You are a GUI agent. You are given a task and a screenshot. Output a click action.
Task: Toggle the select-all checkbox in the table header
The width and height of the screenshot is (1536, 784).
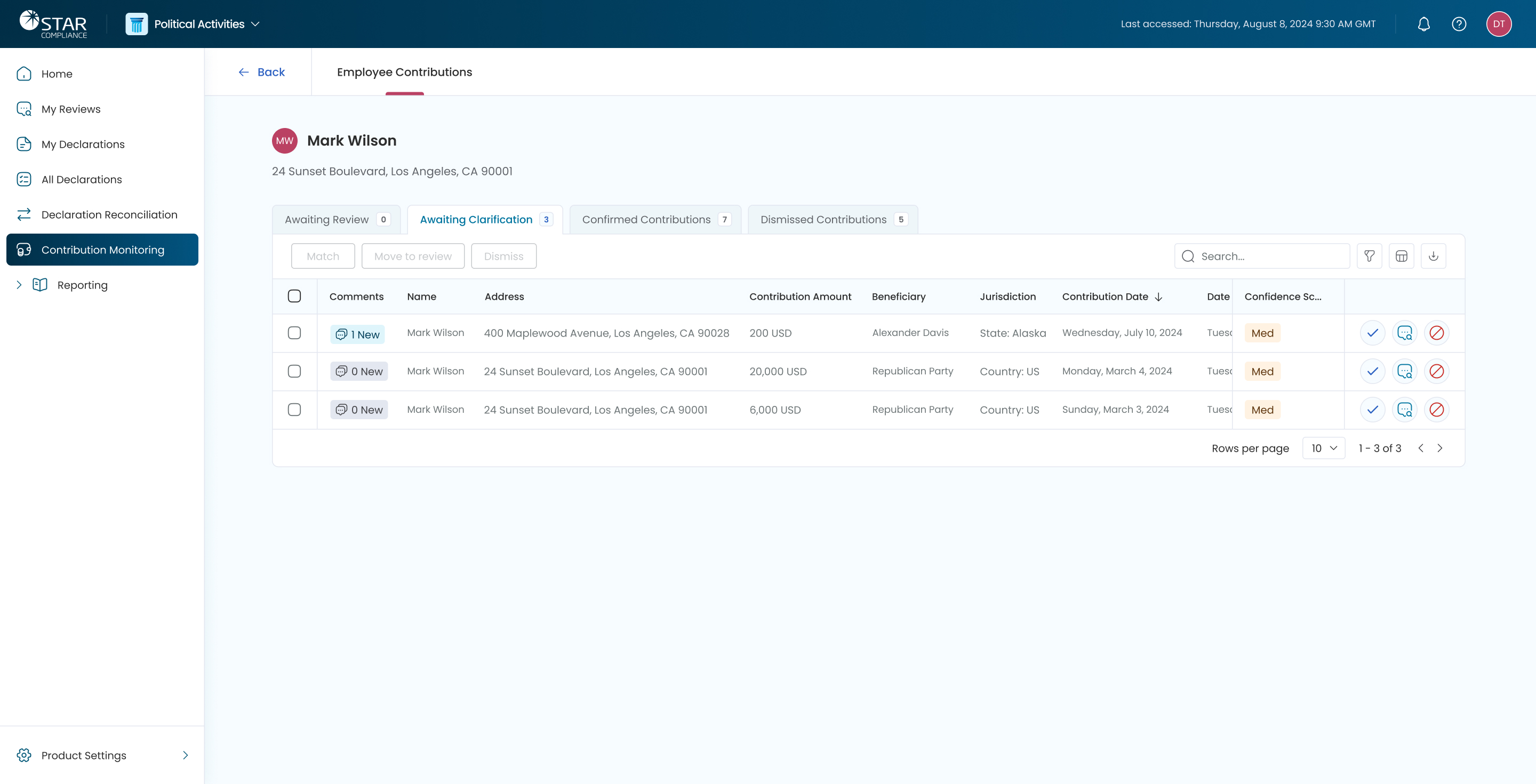(x=294, y=297)
